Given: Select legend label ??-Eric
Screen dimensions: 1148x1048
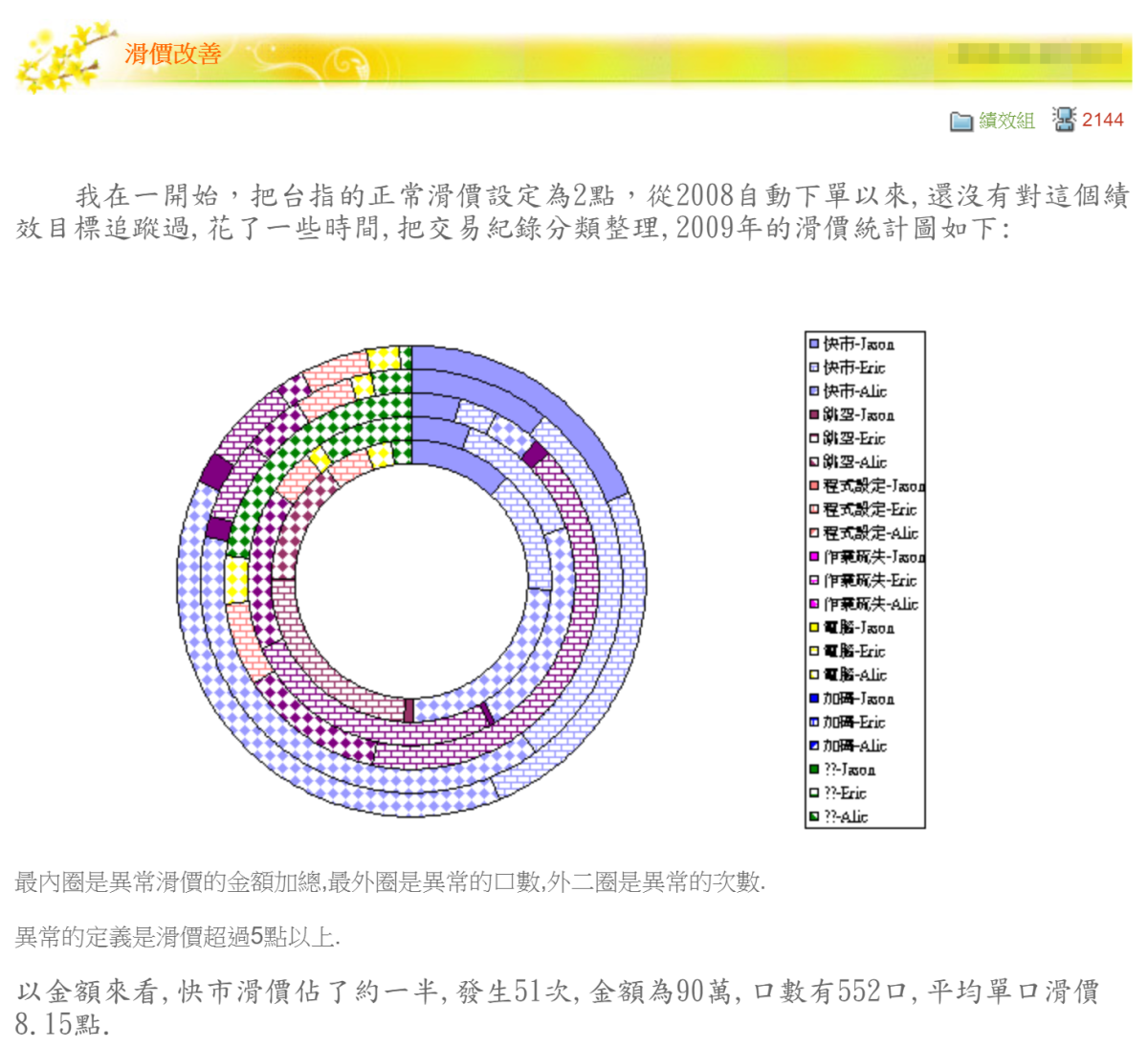Looking at the screenshot, I should tap(846, 792).
